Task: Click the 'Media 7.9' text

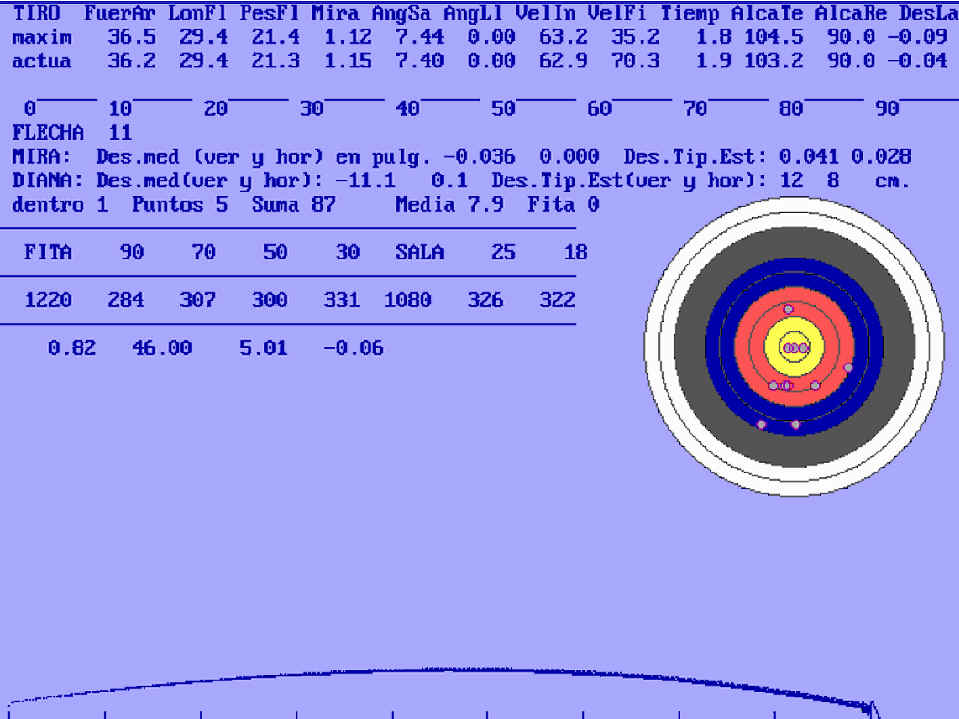Action: coord(449,205)
